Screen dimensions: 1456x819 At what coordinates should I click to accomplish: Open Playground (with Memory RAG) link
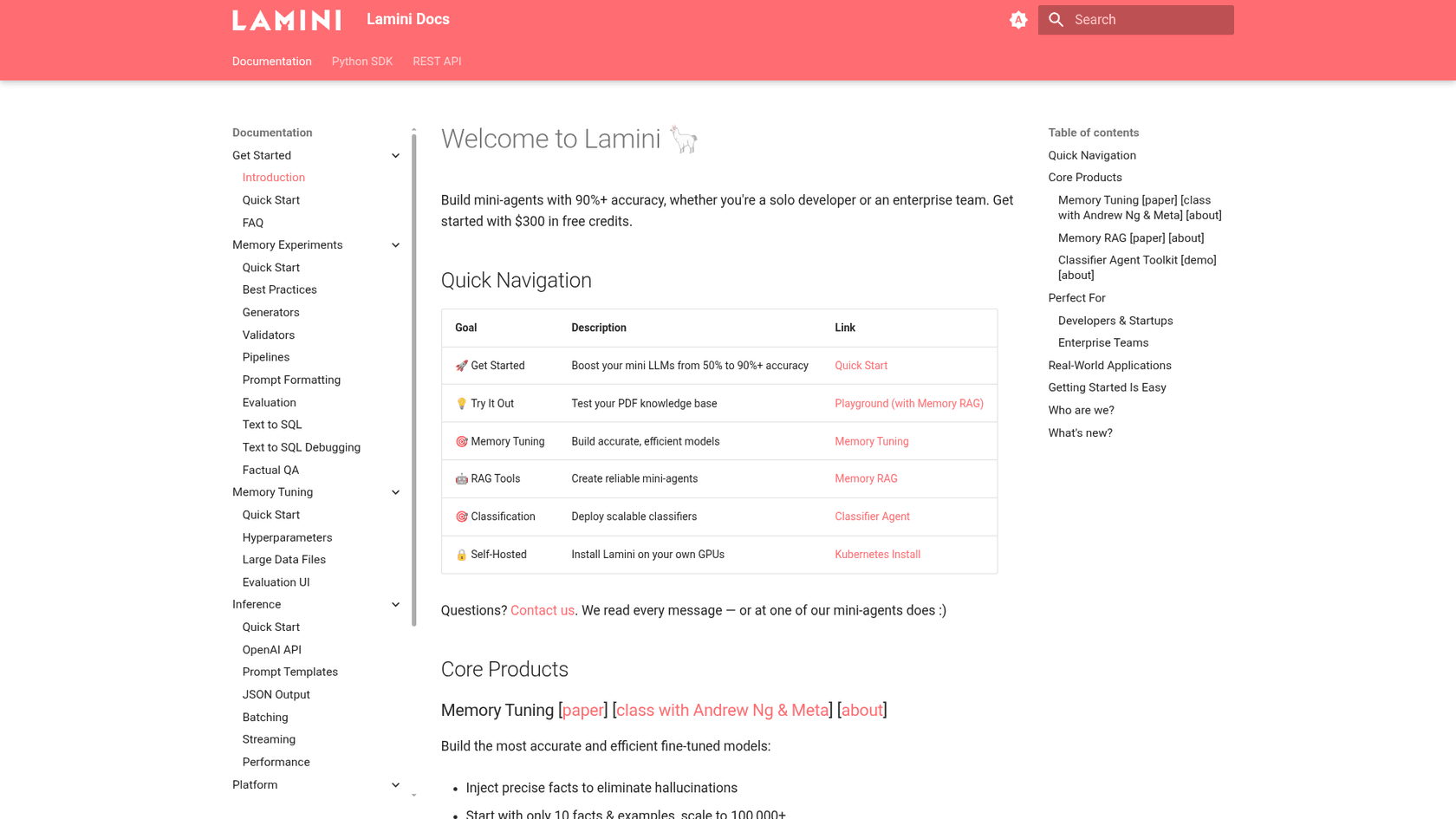[909, 404]
